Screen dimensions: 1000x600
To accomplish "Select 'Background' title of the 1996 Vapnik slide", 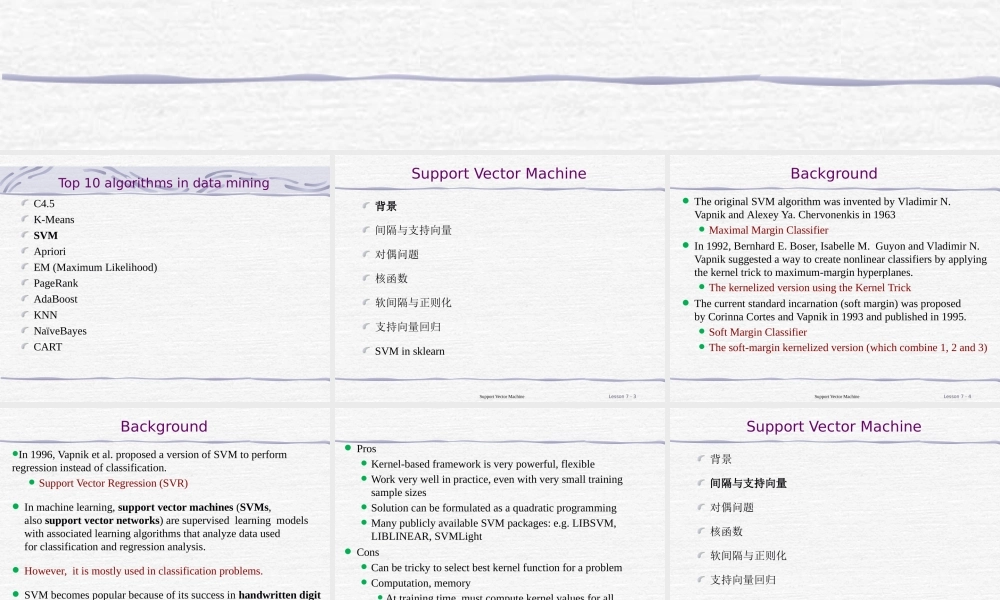I will 164,427.
